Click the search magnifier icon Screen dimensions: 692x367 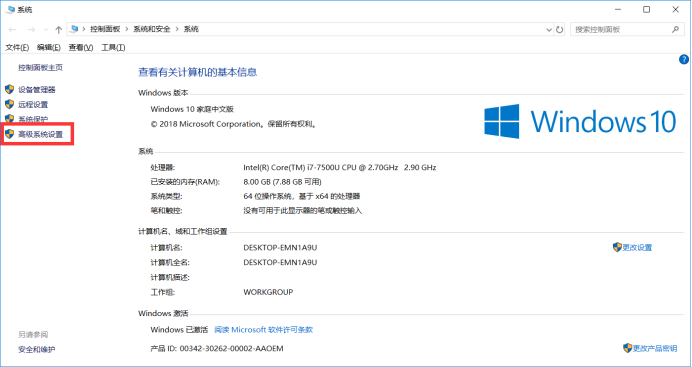coord(675,30)
